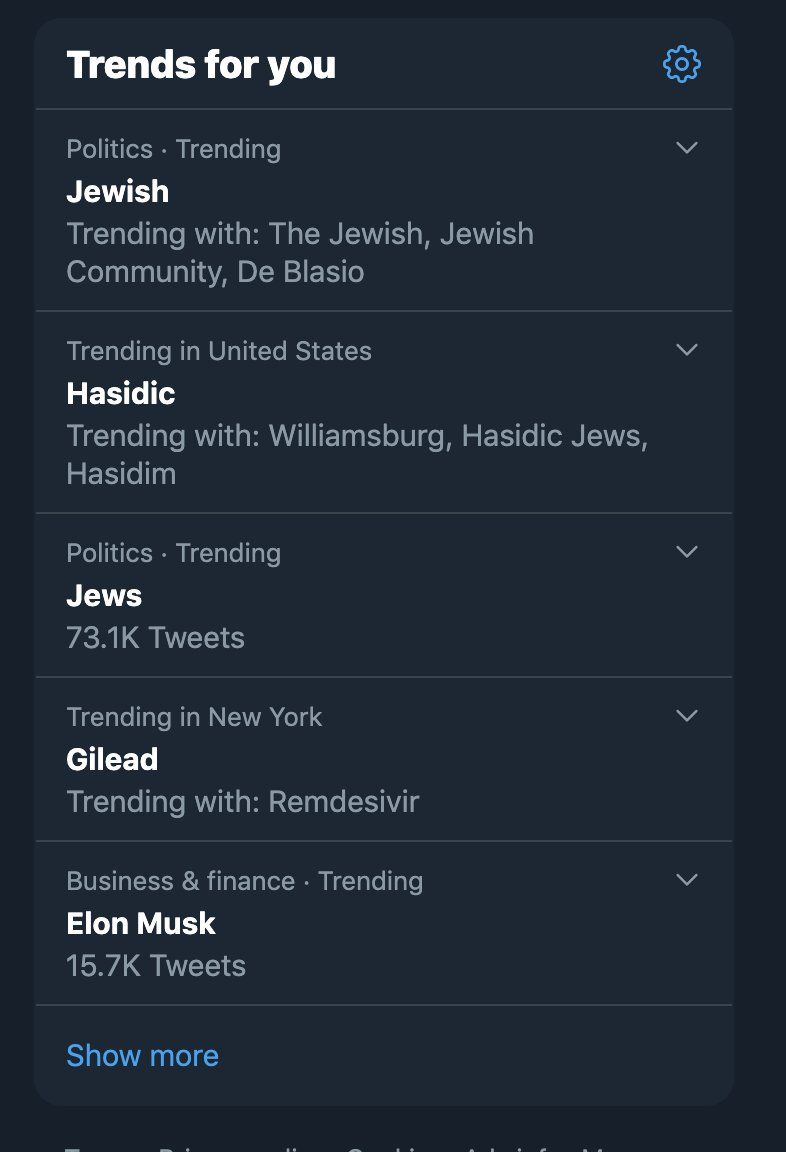786x1152 pixels.
Task: Click the "15.7K Tweets" count
Action: click(156, 965)
